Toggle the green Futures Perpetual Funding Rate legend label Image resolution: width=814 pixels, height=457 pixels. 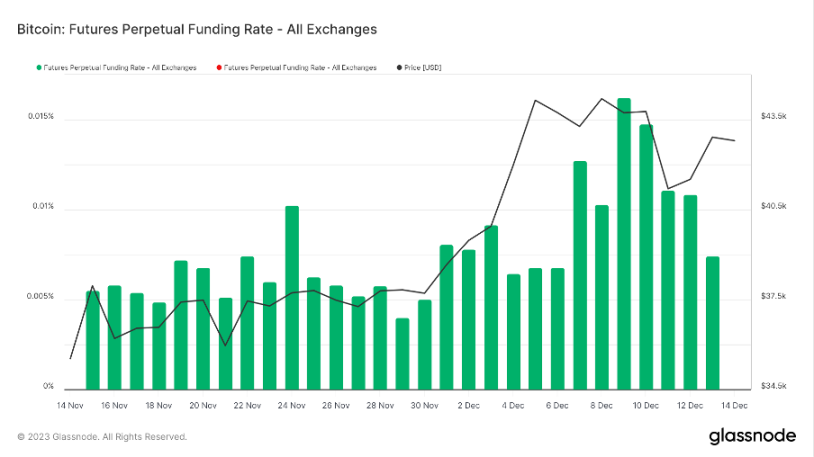pyautogui.click(x=120, y=67)
